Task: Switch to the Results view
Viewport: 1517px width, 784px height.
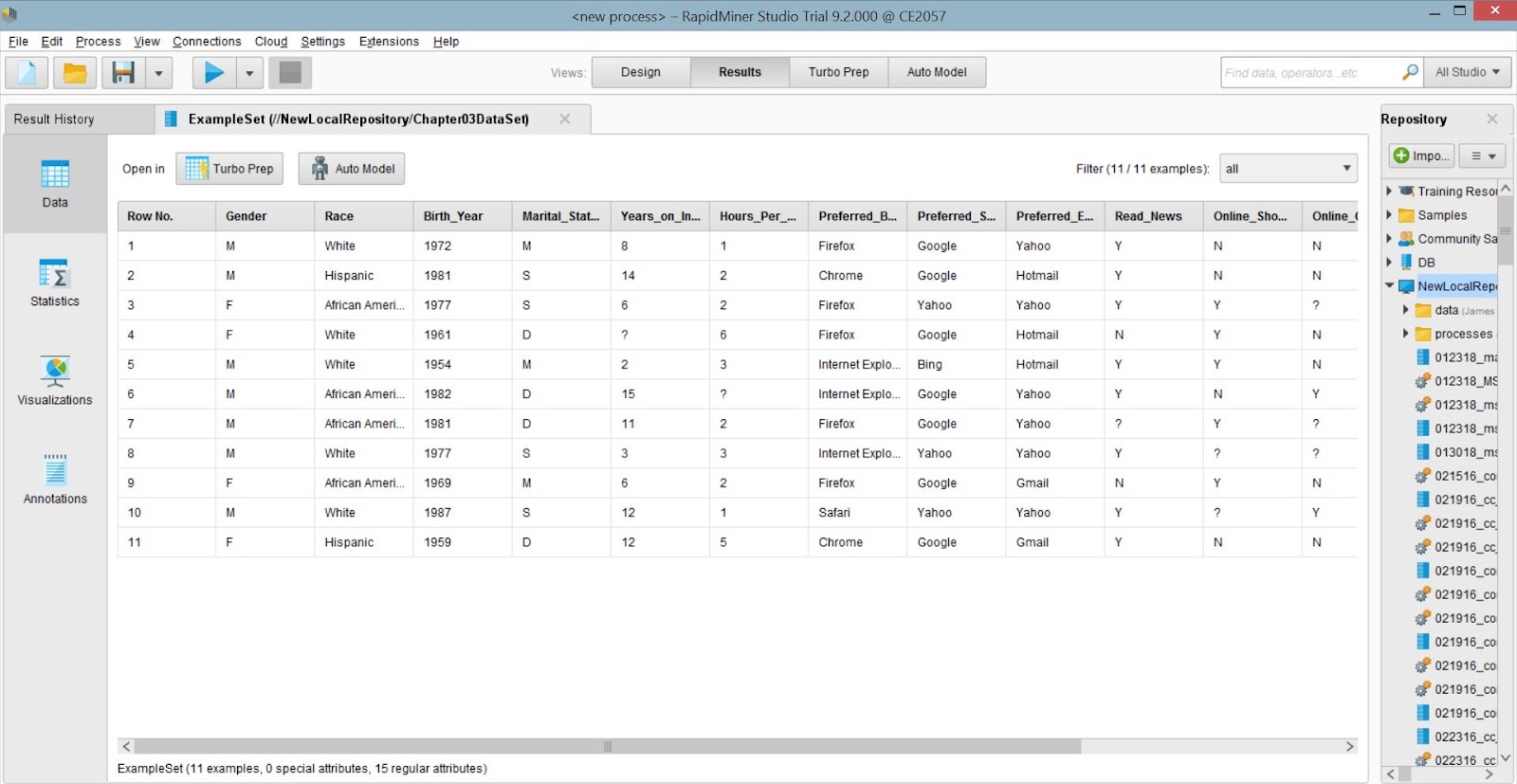Action: pos(740,72)
